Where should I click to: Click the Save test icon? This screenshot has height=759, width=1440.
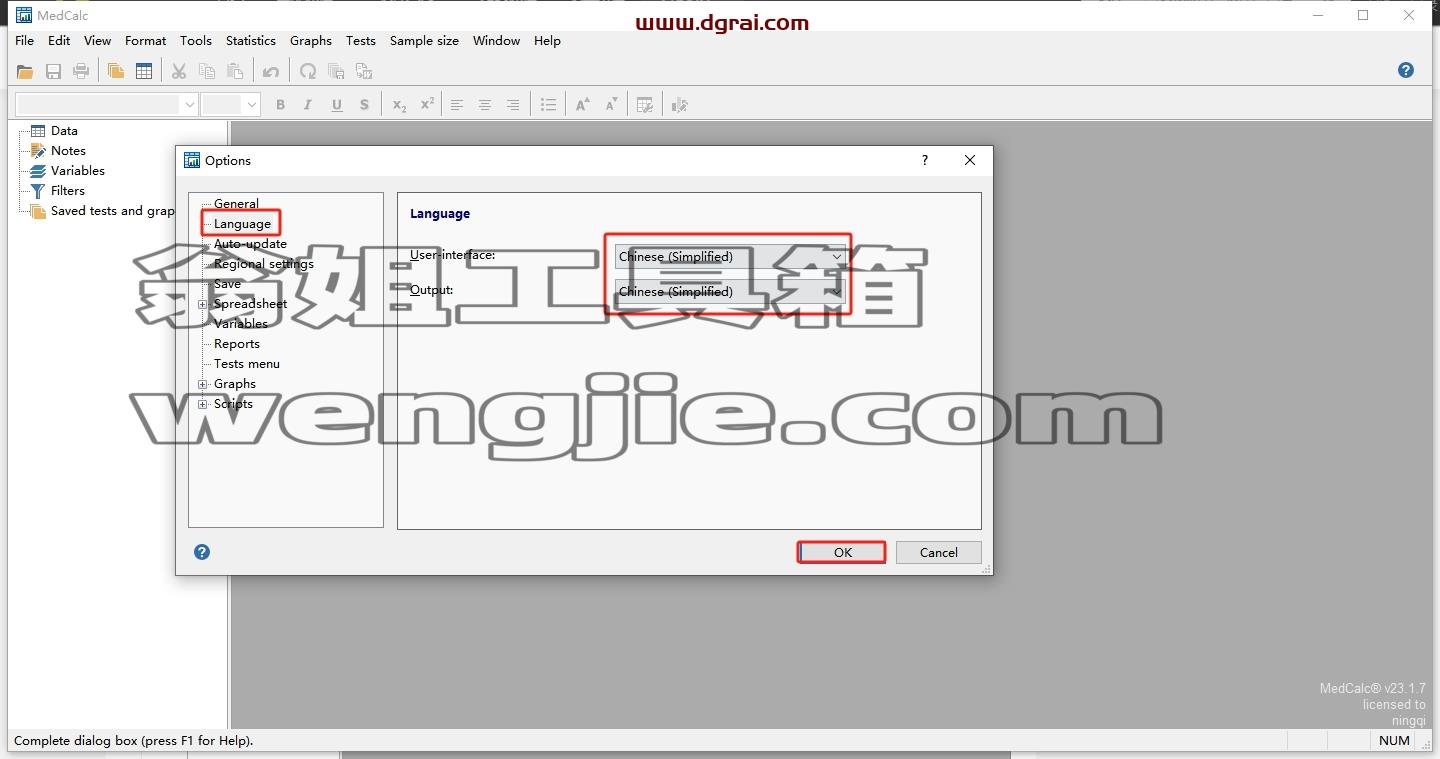coord(336,71)
